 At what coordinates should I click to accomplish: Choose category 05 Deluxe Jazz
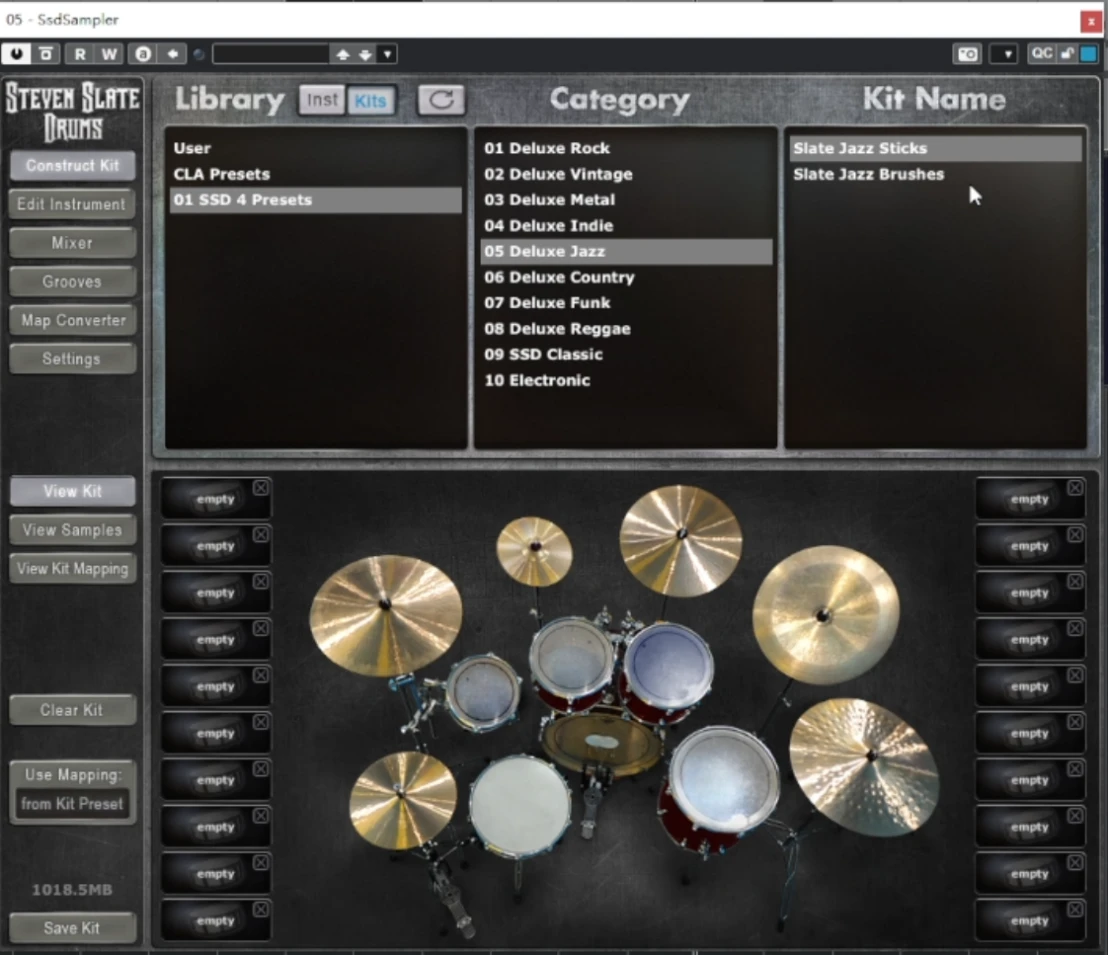626,252
